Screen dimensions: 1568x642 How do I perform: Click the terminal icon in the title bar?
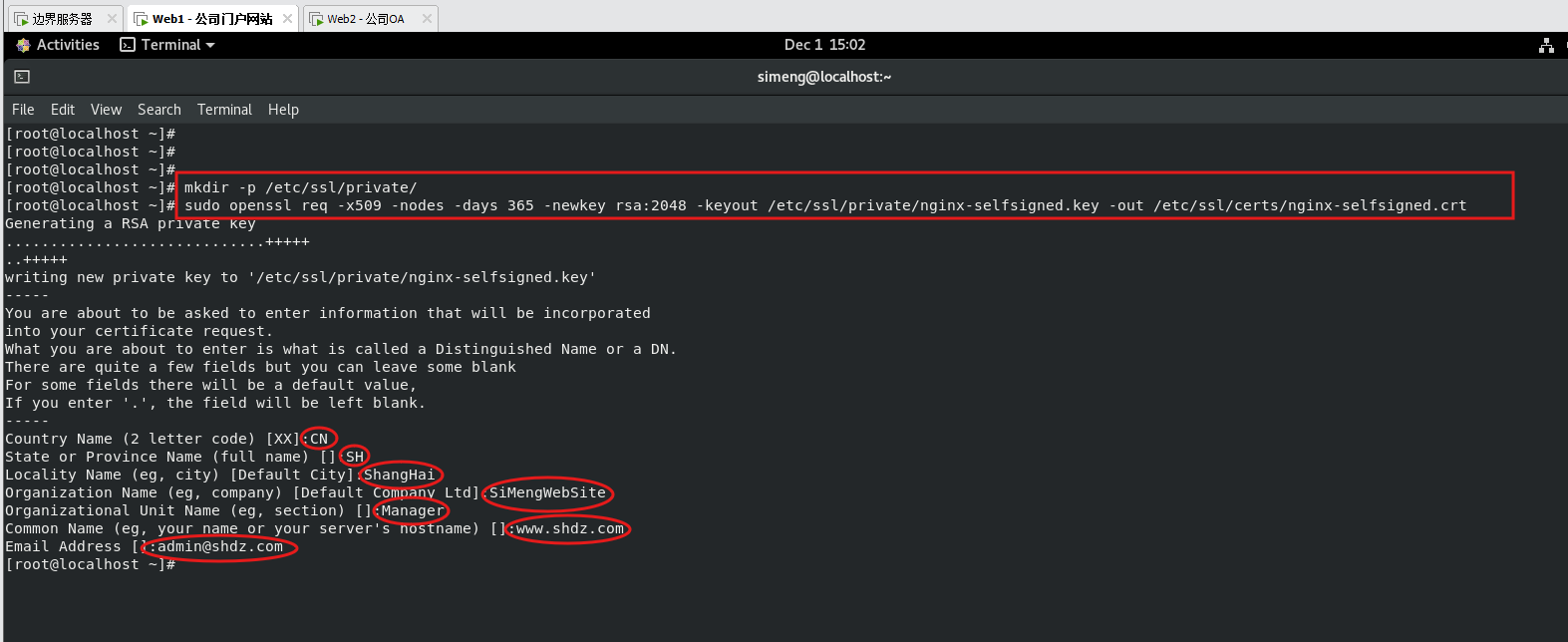(22, 77)
